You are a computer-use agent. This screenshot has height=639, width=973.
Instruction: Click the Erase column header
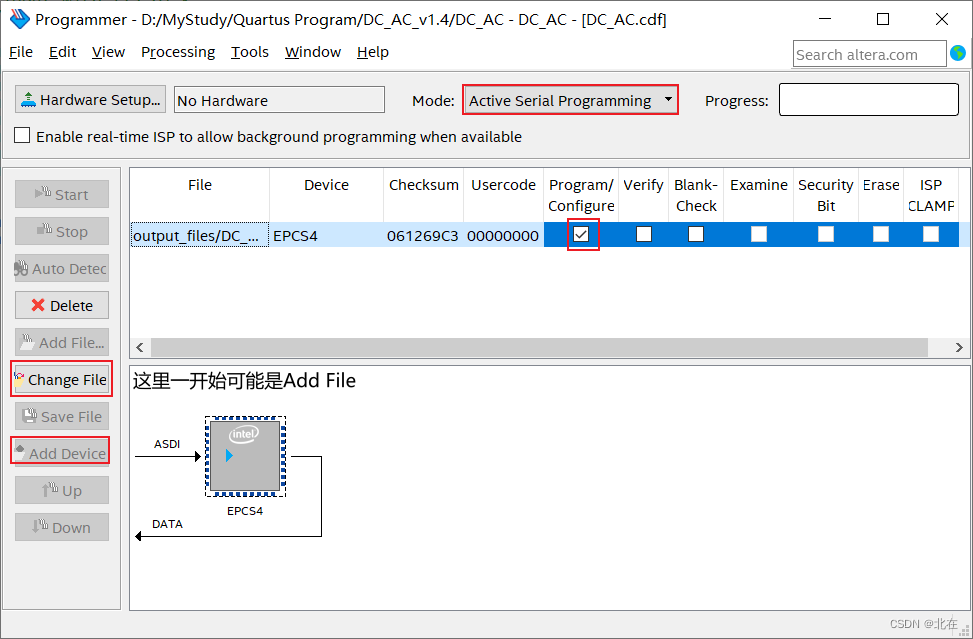point(881,195)
